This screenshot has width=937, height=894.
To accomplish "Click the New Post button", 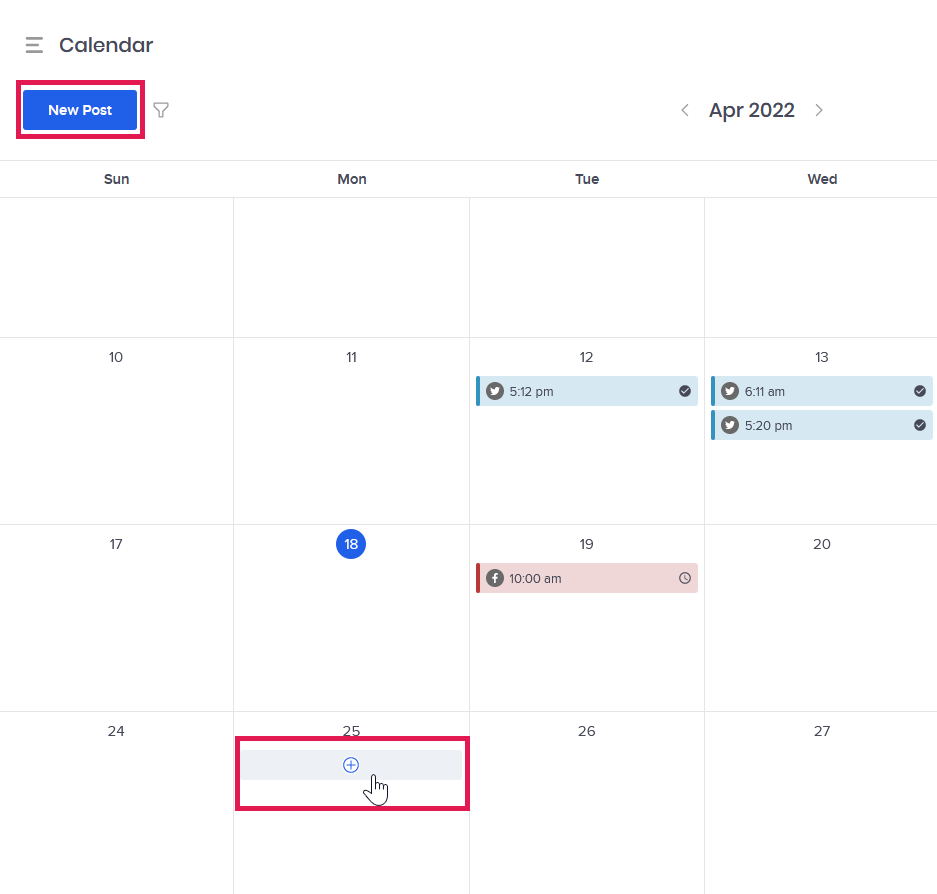I will (x=80, y=110).
